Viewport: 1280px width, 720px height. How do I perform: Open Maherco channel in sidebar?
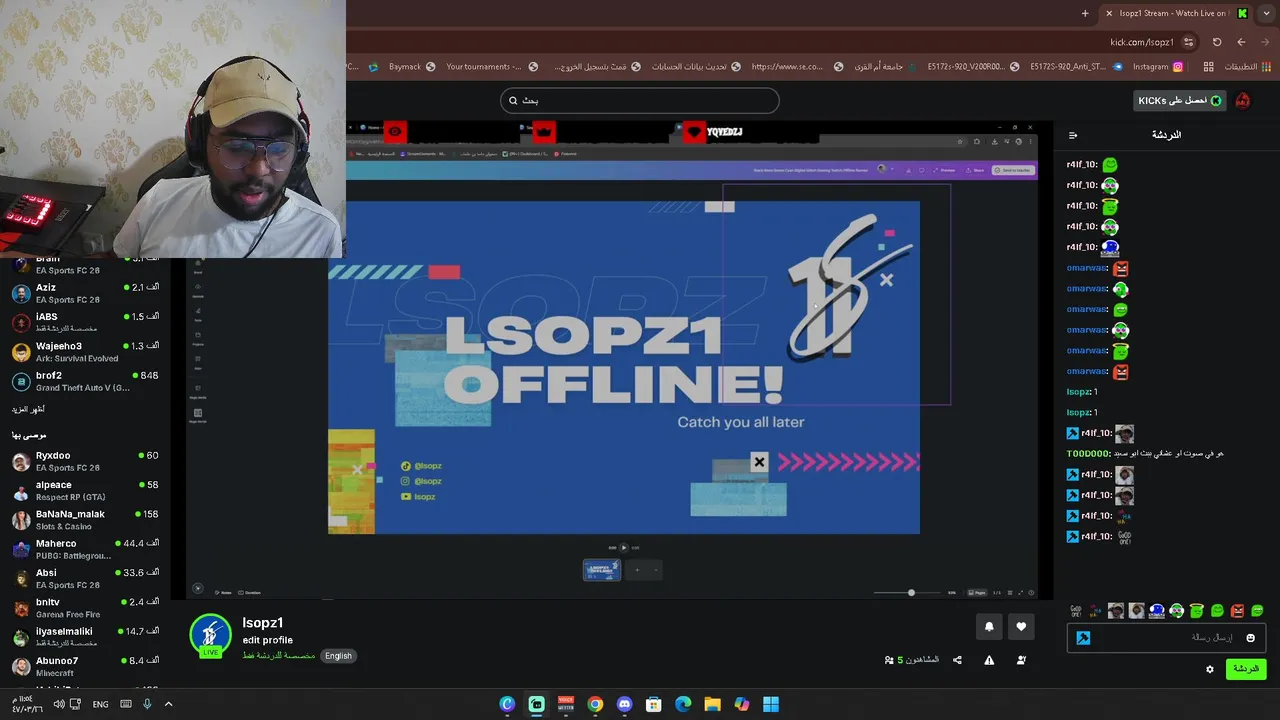(85, 549)
